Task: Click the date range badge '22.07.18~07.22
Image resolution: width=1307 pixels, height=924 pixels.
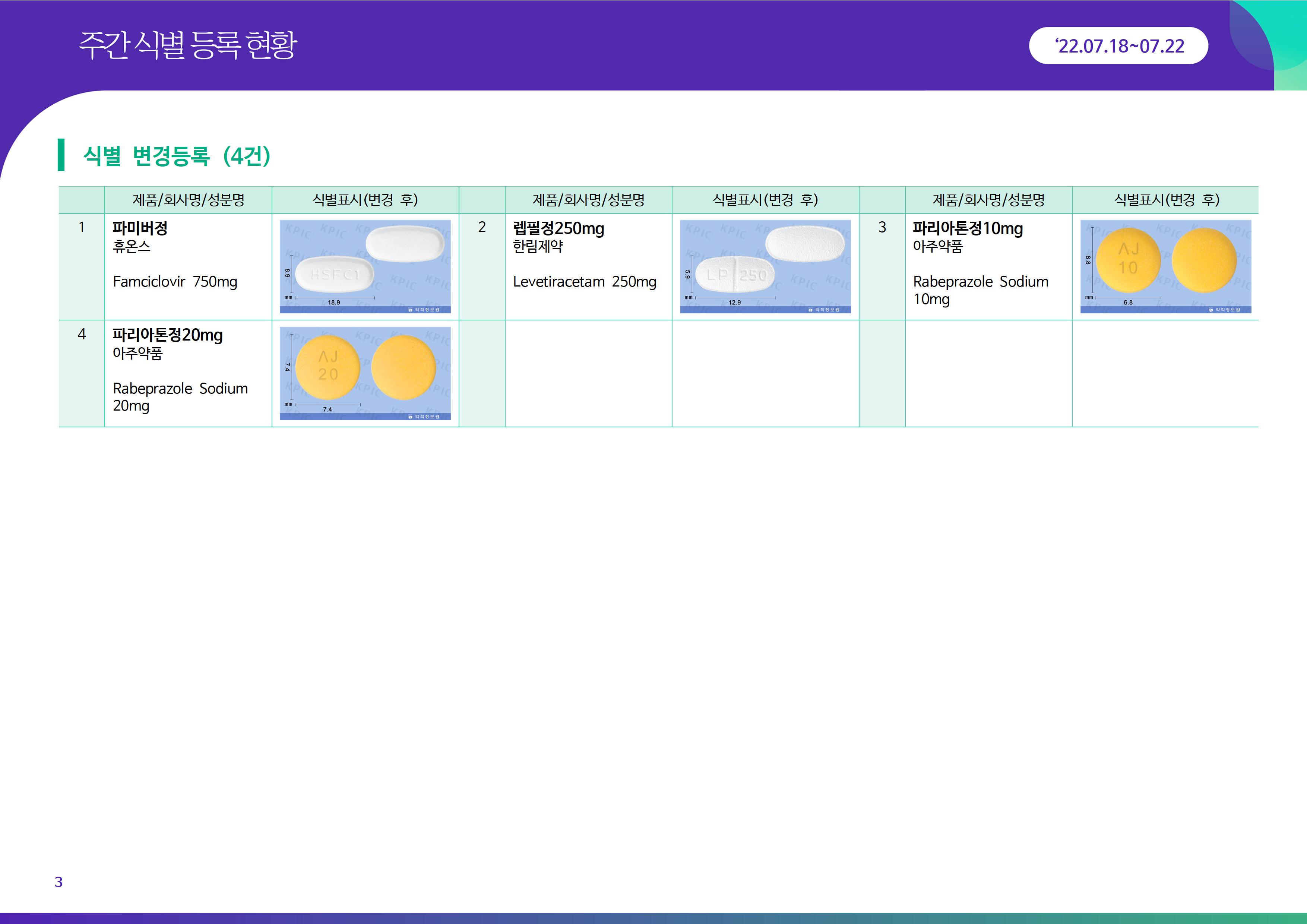Action: click(x=1118, y=45)
